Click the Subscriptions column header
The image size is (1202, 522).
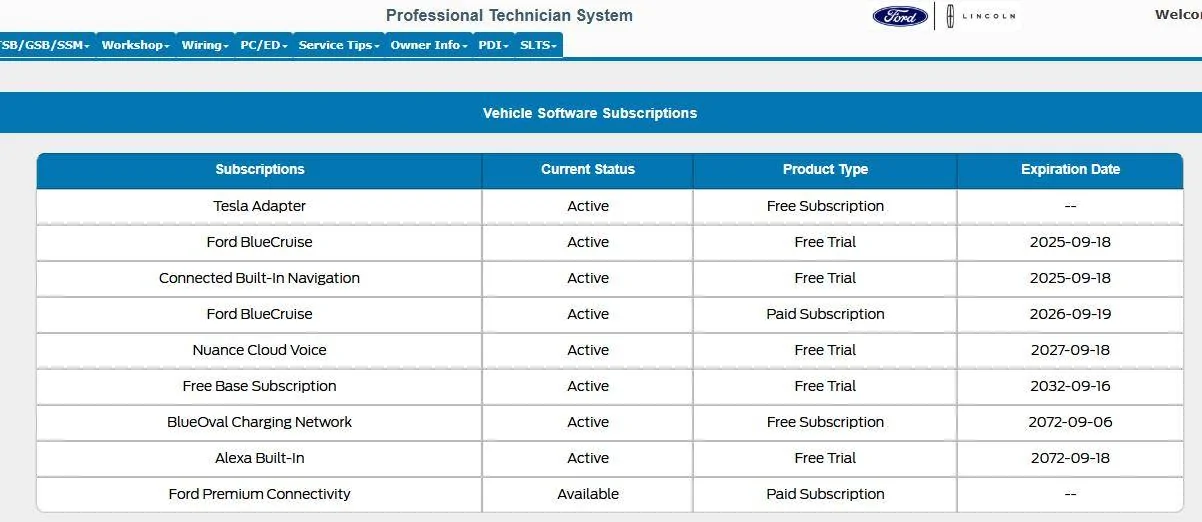260,170
